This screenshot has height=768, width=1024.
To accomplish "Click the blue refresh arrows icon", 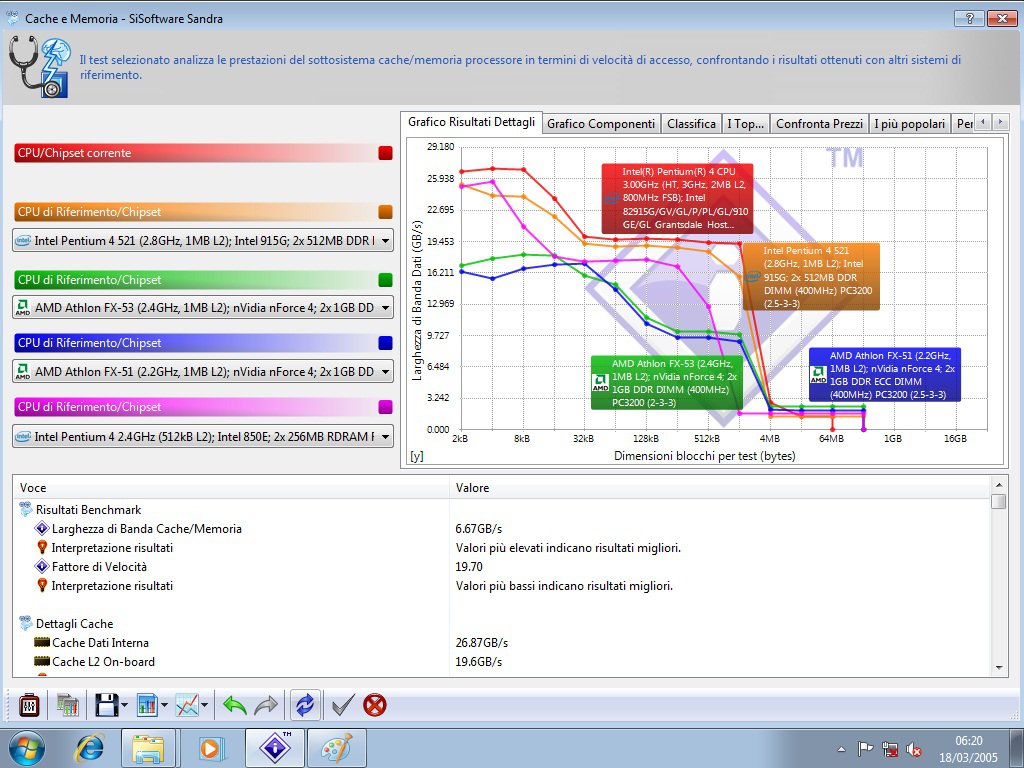I will (x=303, y=705).
